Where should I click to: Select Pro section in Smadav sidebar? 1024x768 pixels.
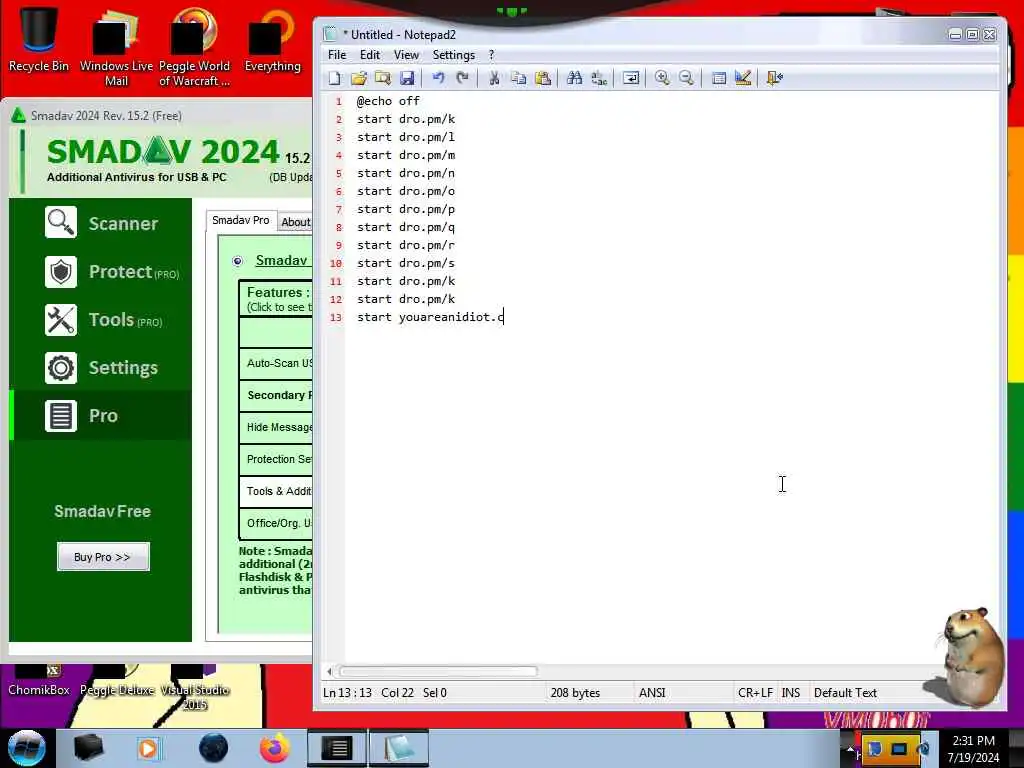point(101,415)
